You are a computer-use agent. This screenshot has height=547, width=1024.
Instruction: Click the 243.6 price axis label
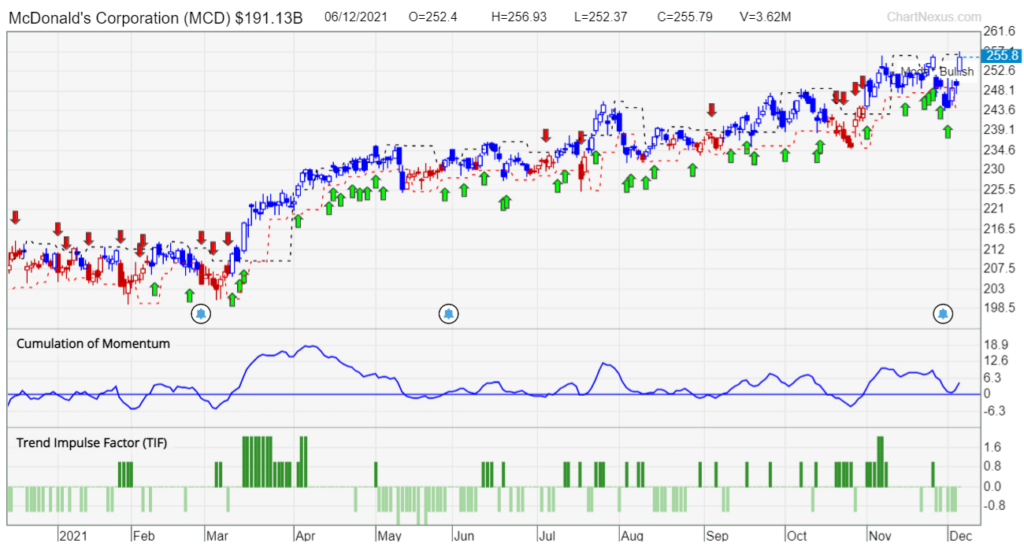[x=999, y=109]
